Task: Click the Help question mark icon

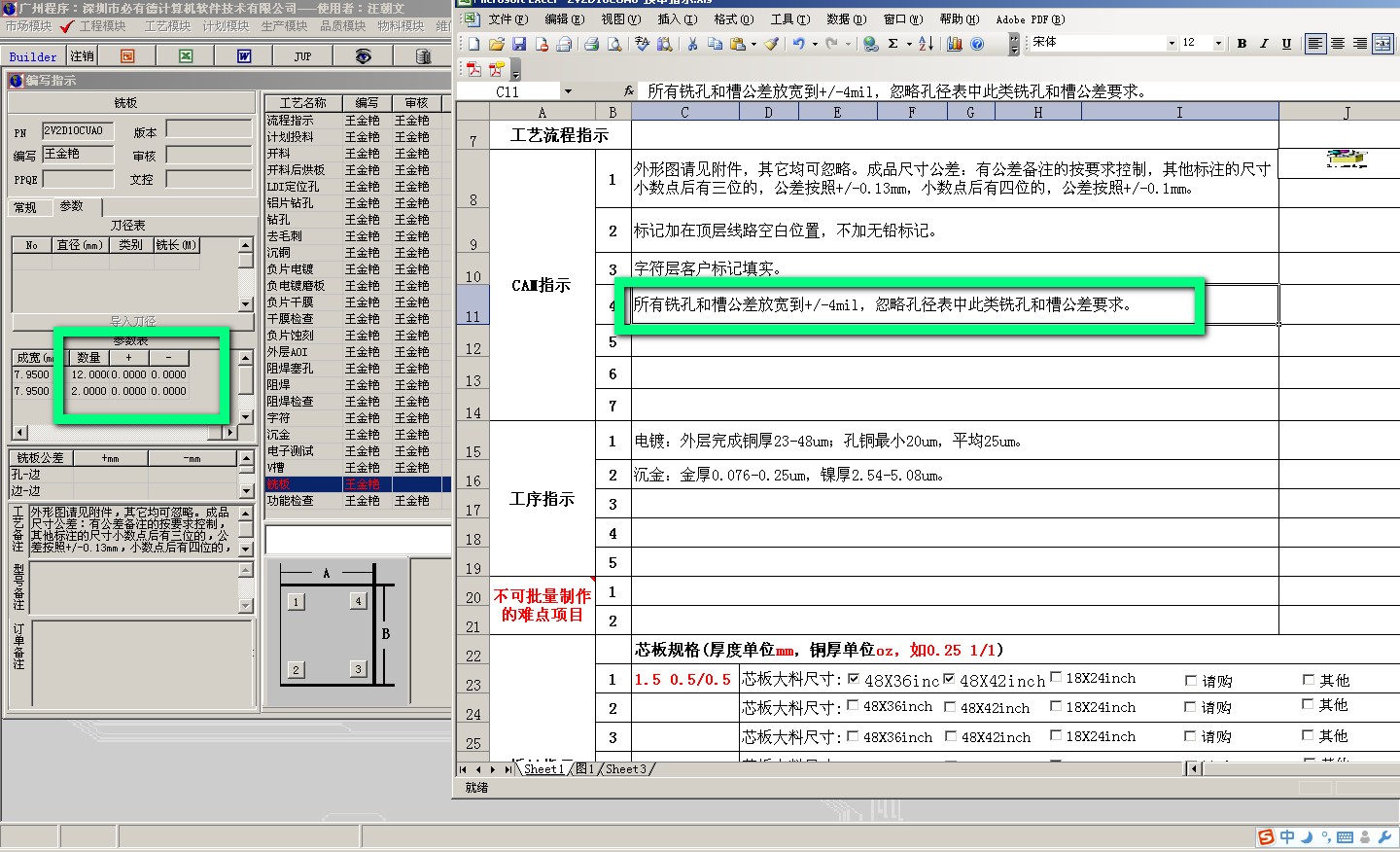Action: [977, 44]
